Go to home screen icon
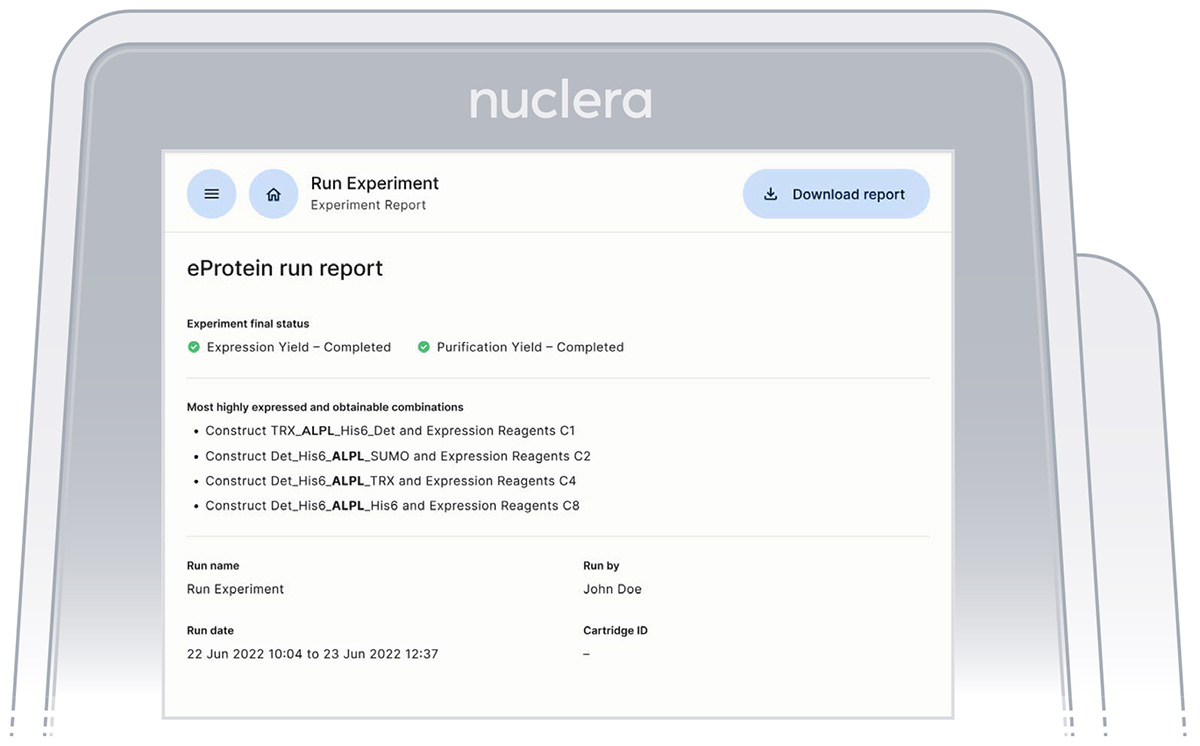The width and height of the screenshot is (1200, 746). (x=273, y=194)
